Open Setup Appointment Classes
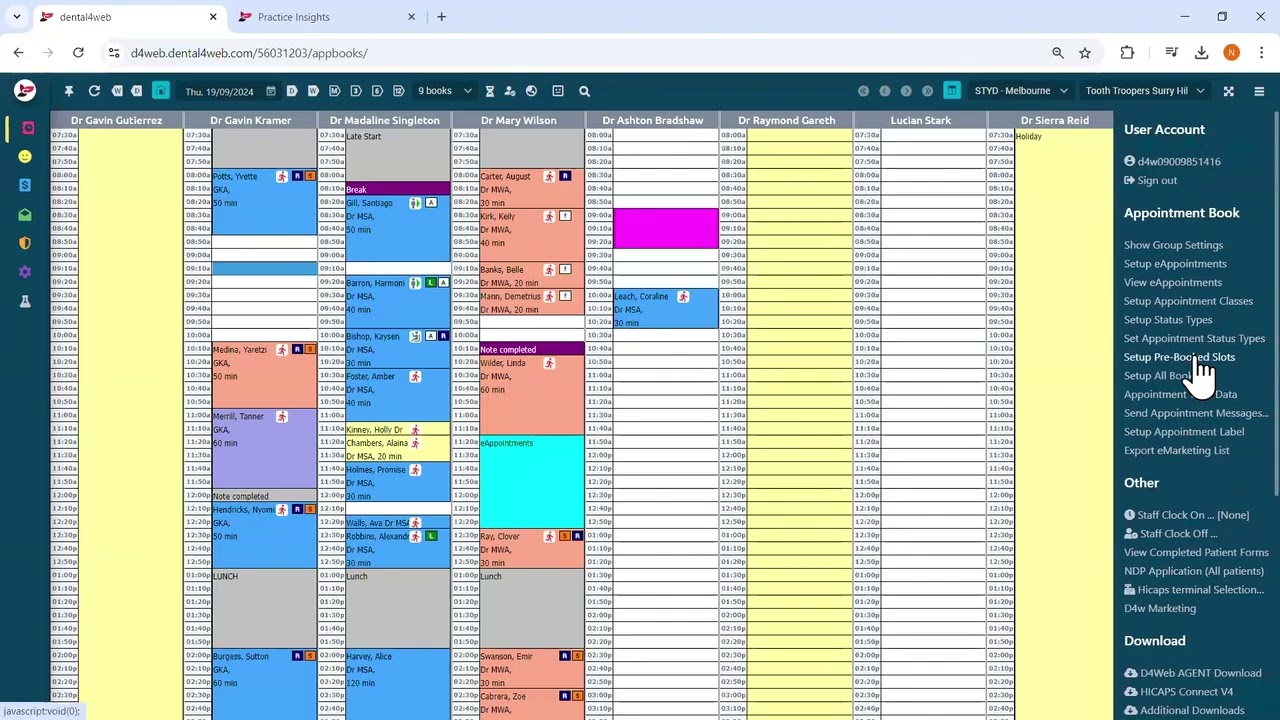 coord(1188,301)
